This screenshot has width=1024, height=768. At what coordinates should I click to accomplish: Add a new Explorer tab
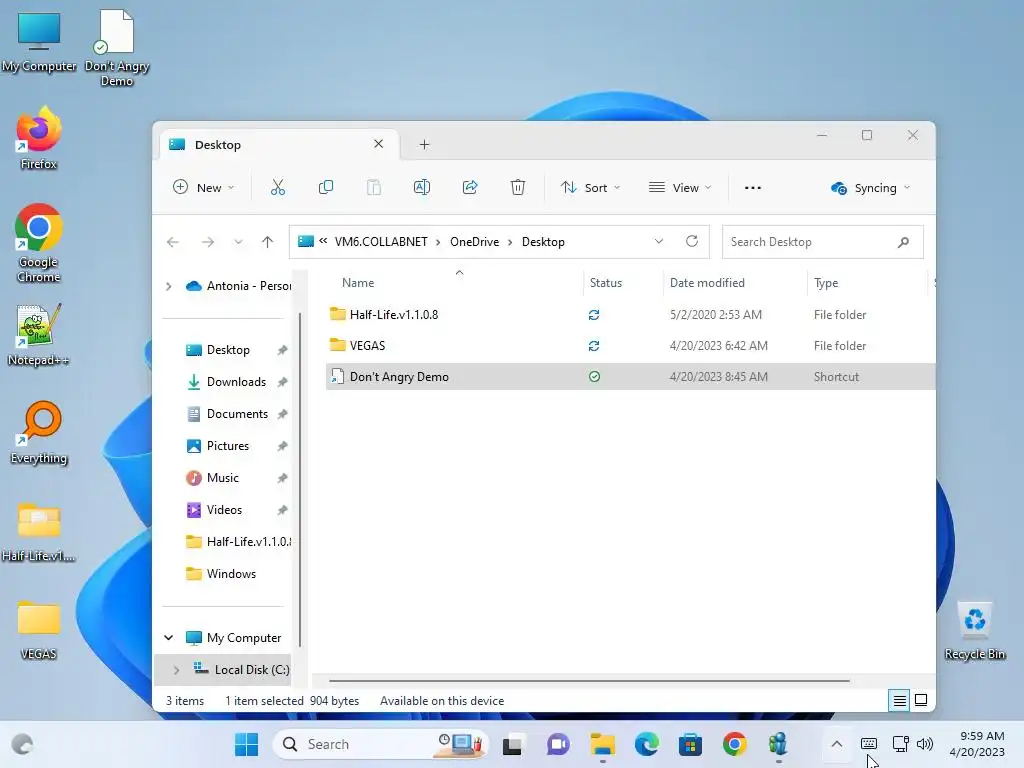click(424, 144)
